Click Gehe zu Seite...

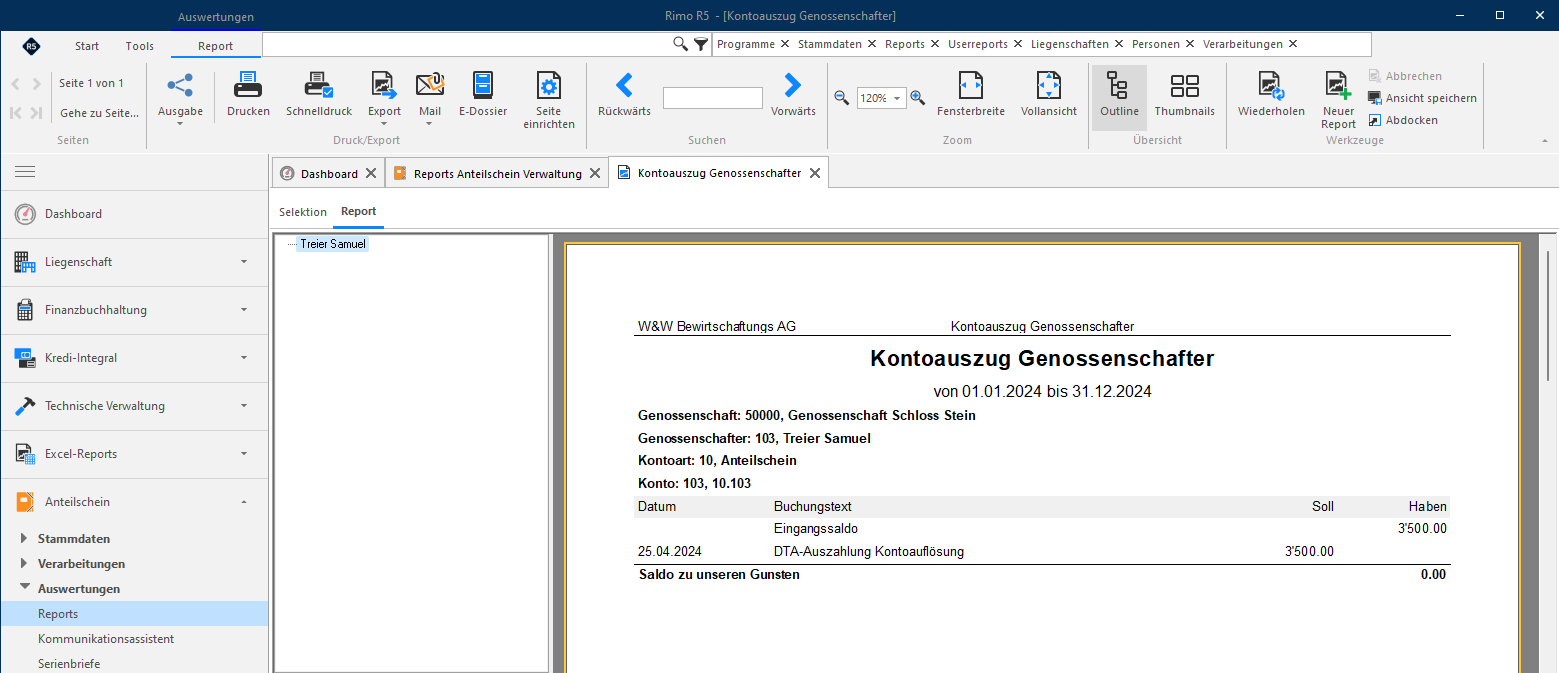click(100, 113)
